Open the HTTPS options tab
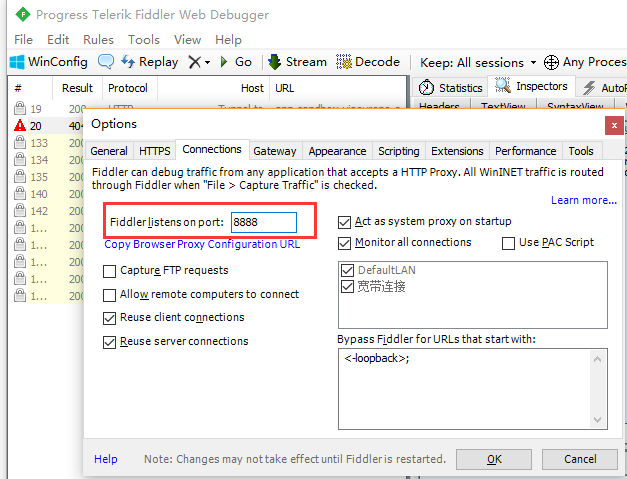Screen dimensions: 627x479 (154, 151)
